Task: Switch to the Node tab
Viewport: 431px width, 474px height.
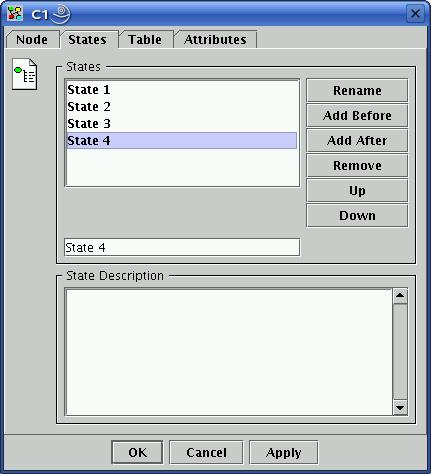Action: point(32,40)
